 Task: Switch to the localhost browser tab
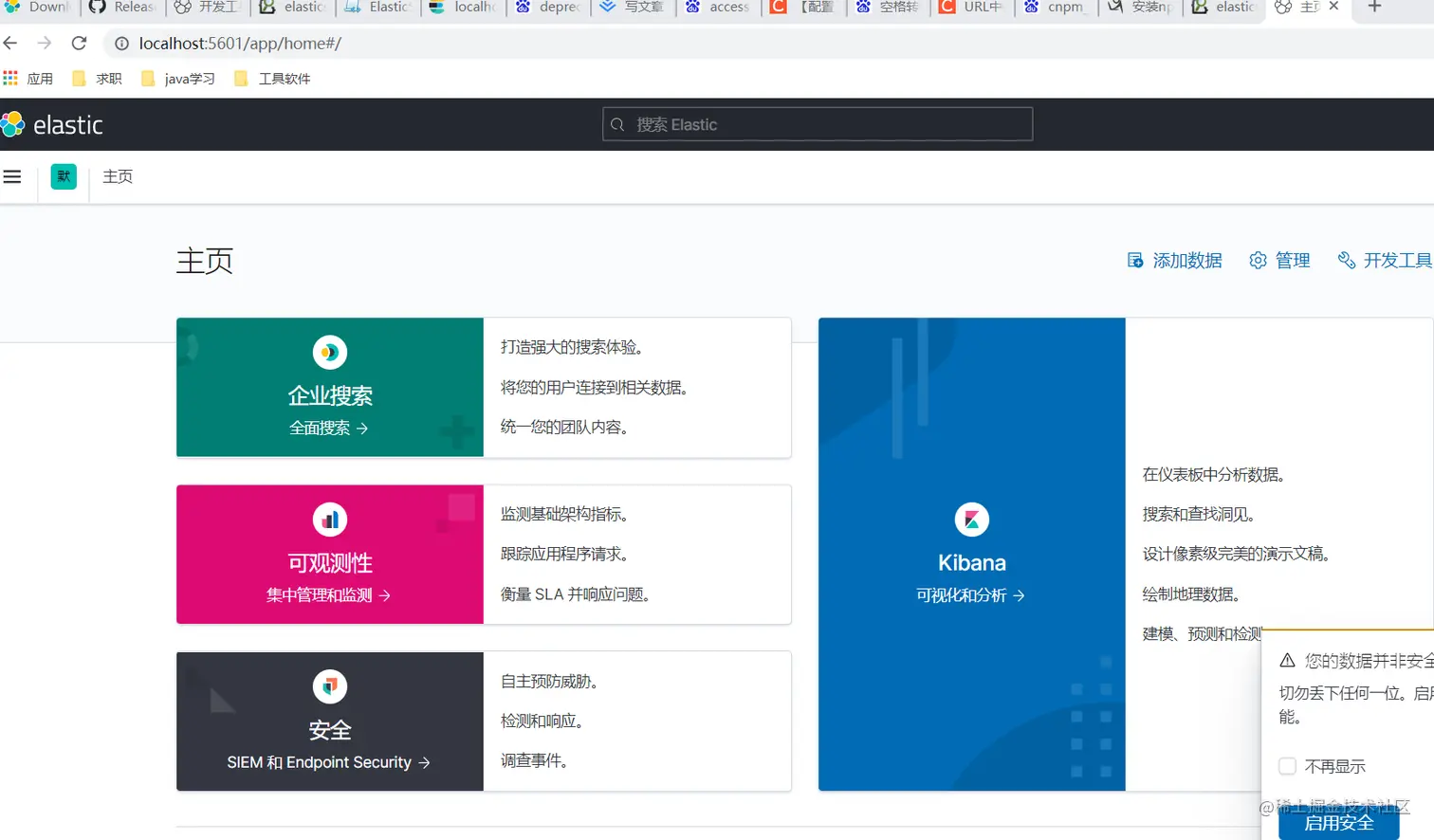[x=463, y=8]
